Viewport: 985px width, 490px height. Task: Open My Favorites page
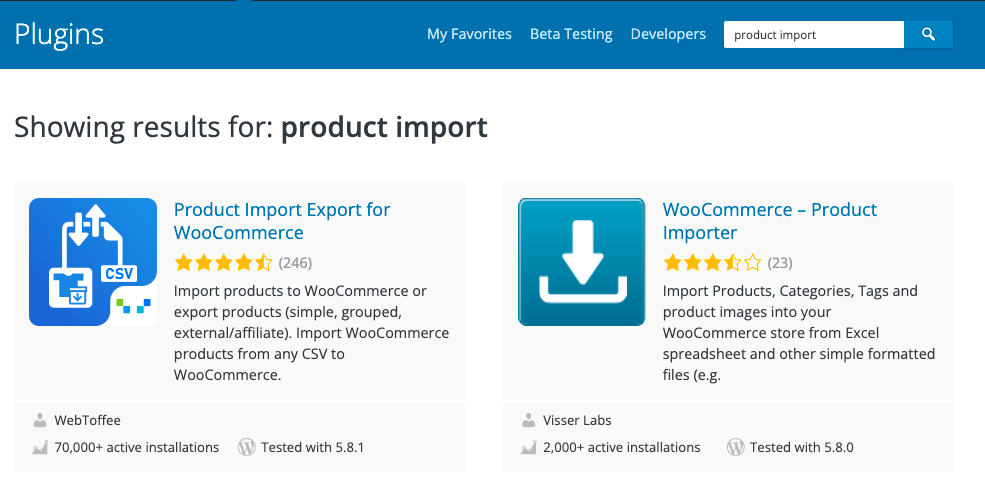pyautogui.click(x=469, y=34)
